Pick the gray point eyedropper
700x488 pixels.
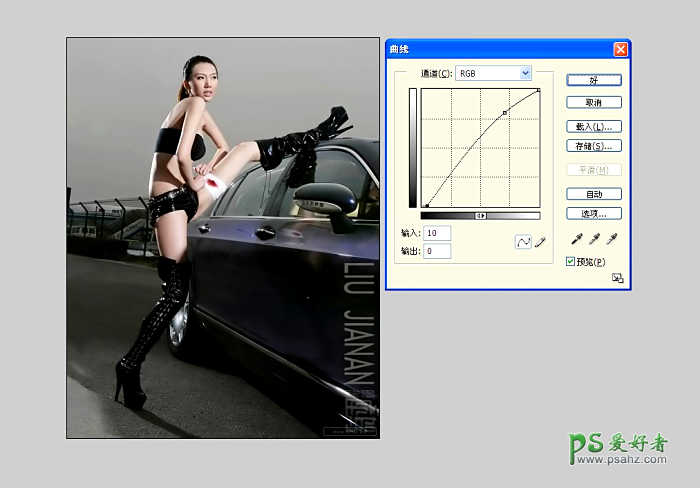(594, 239)
